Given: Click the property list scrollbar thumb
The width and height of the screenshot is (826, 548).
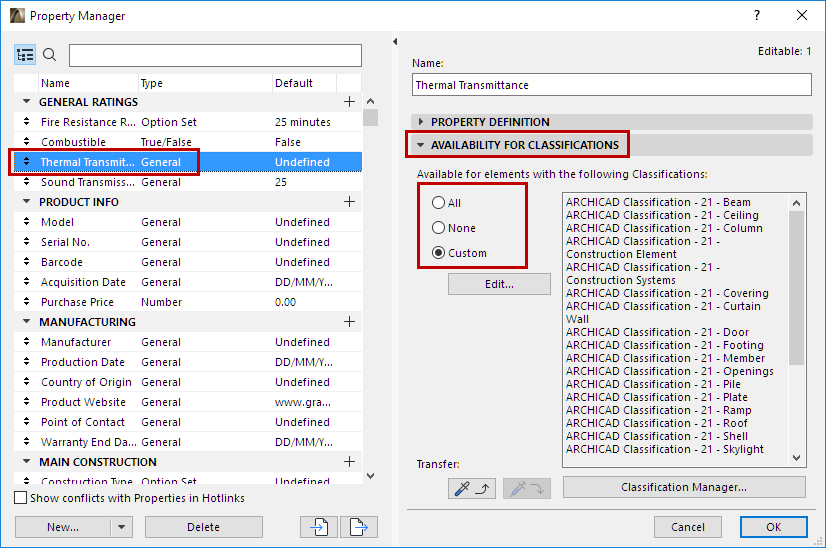Looking at the screenshot, I should click(370, 117).
